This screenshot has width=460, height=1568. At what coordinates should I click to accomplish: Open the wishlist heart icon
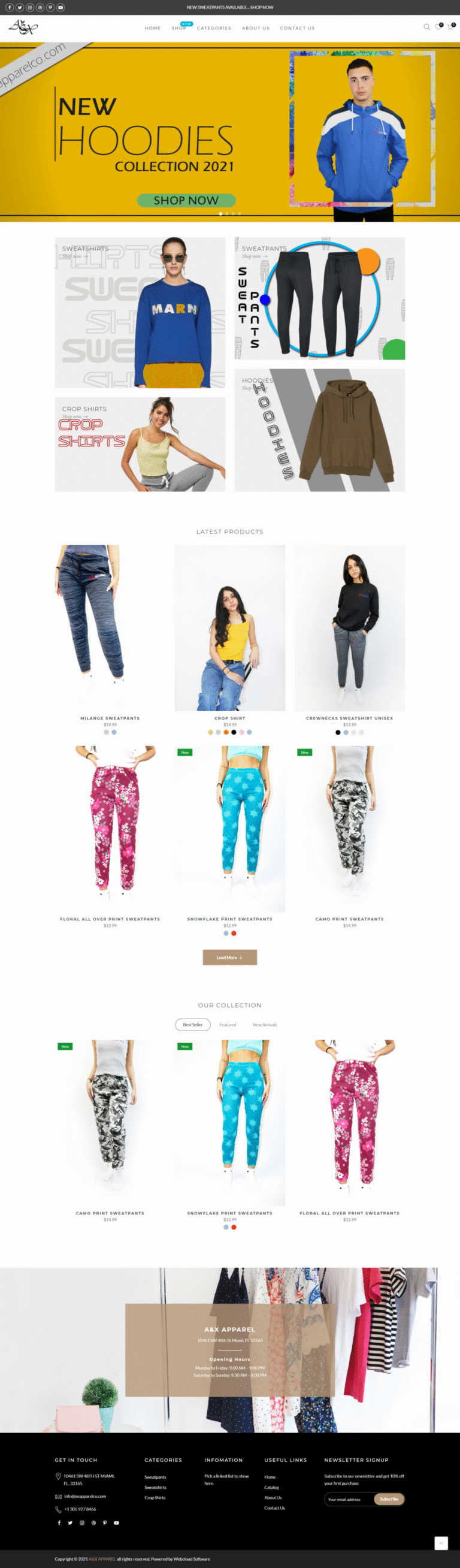point(437,27)
